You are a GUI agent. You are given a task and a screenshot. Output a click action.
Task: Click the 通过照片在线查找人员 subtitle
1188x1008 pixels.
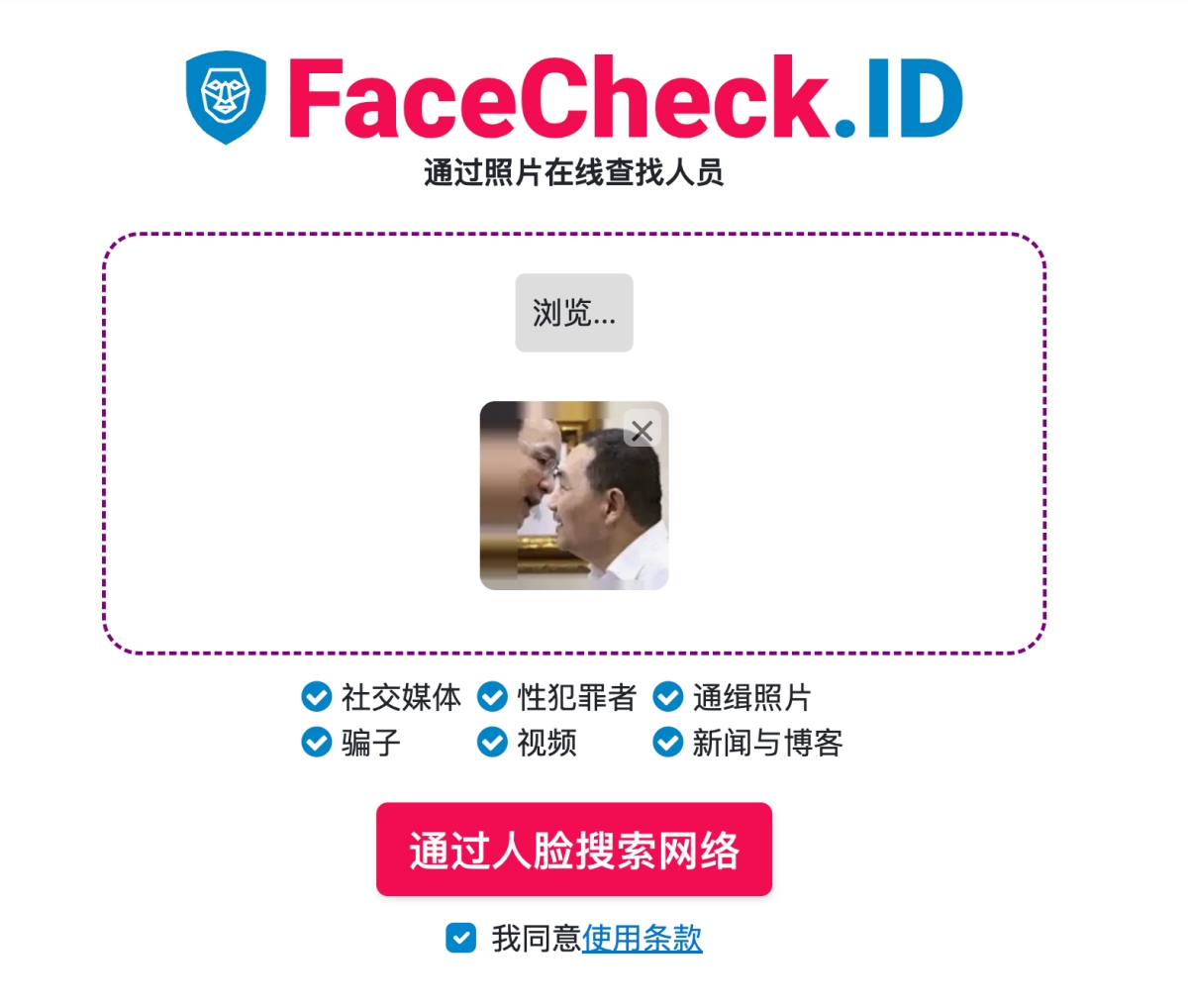tap(574, 172)
